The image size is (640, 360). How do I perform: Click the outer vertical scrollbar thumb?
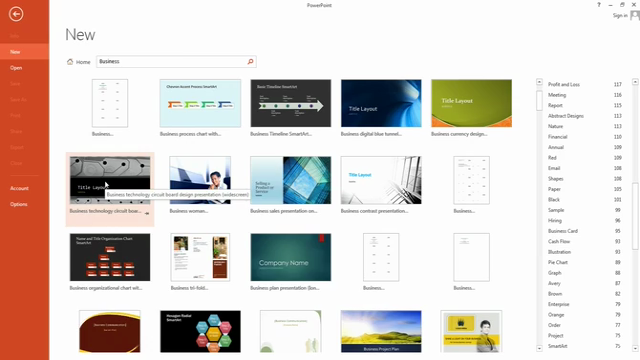point(635,216)
